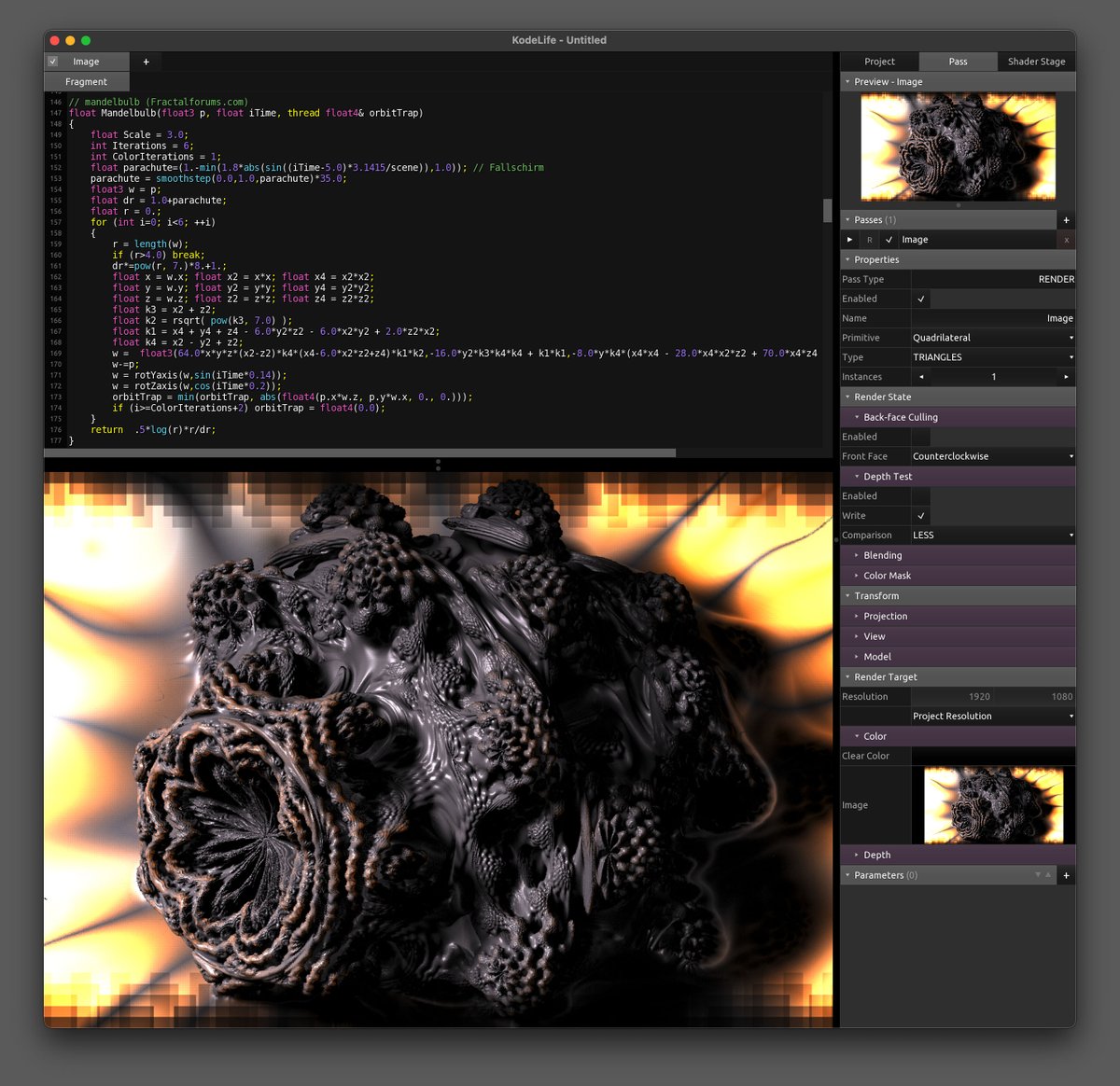Image resolution: width=1120 pixels, height=1086 pixels.
Task: Open the Comparison LESS dropdown
Action: click(993, 536)
